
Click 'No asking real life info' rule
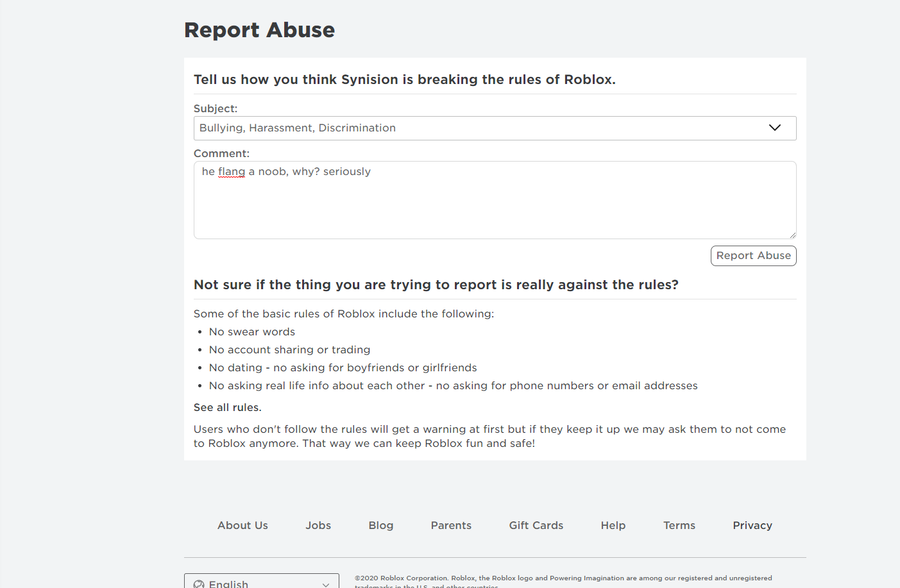click(453, 386)
